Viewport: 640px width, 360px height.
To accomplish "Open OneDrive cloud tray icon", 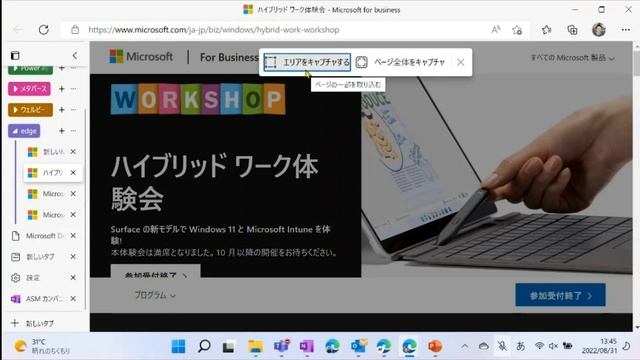I will pos(484,346).
